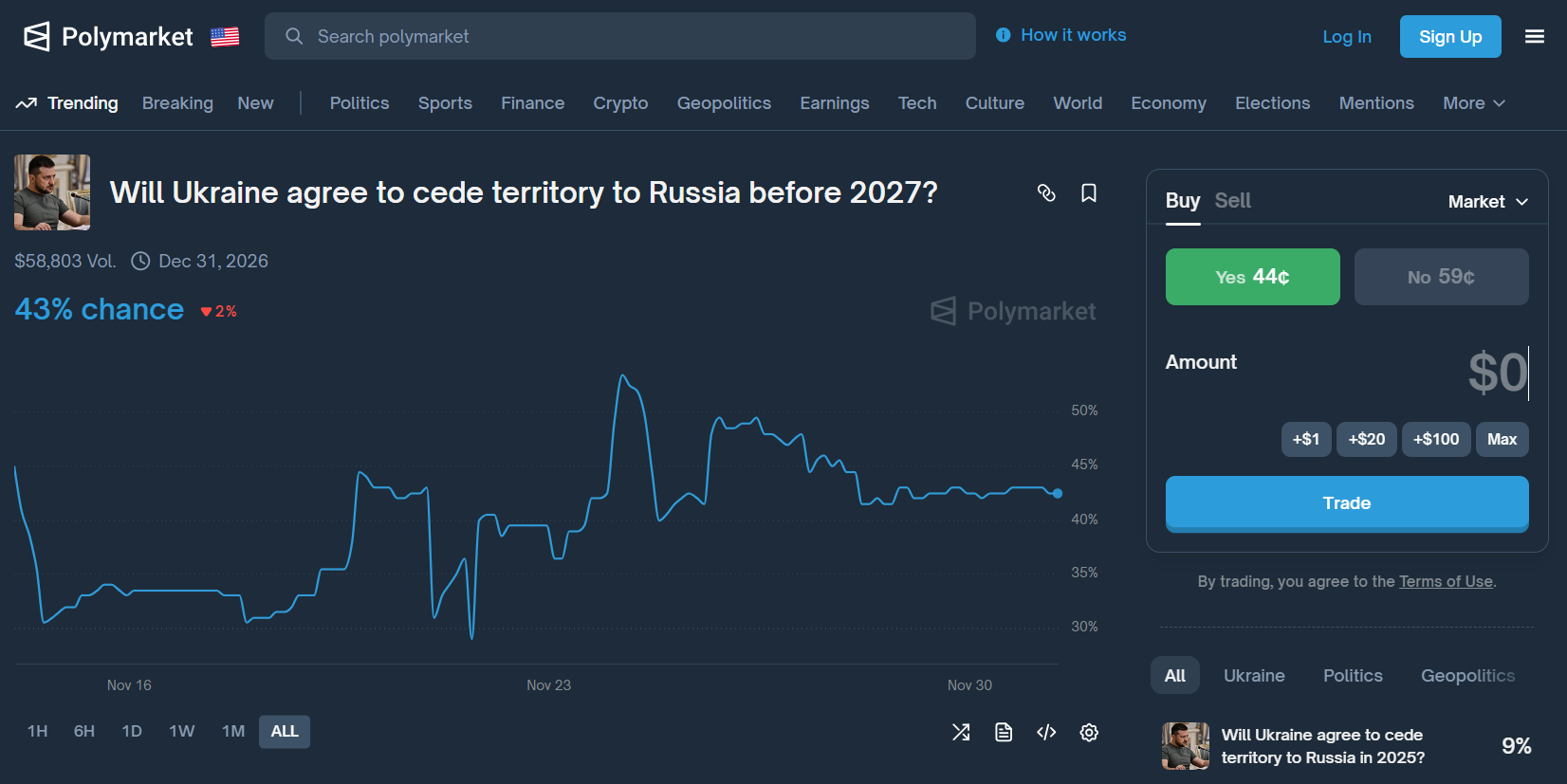The image size is (1567, 784).
Task: Switch chart range to 1W
Action: pos(181,731)
